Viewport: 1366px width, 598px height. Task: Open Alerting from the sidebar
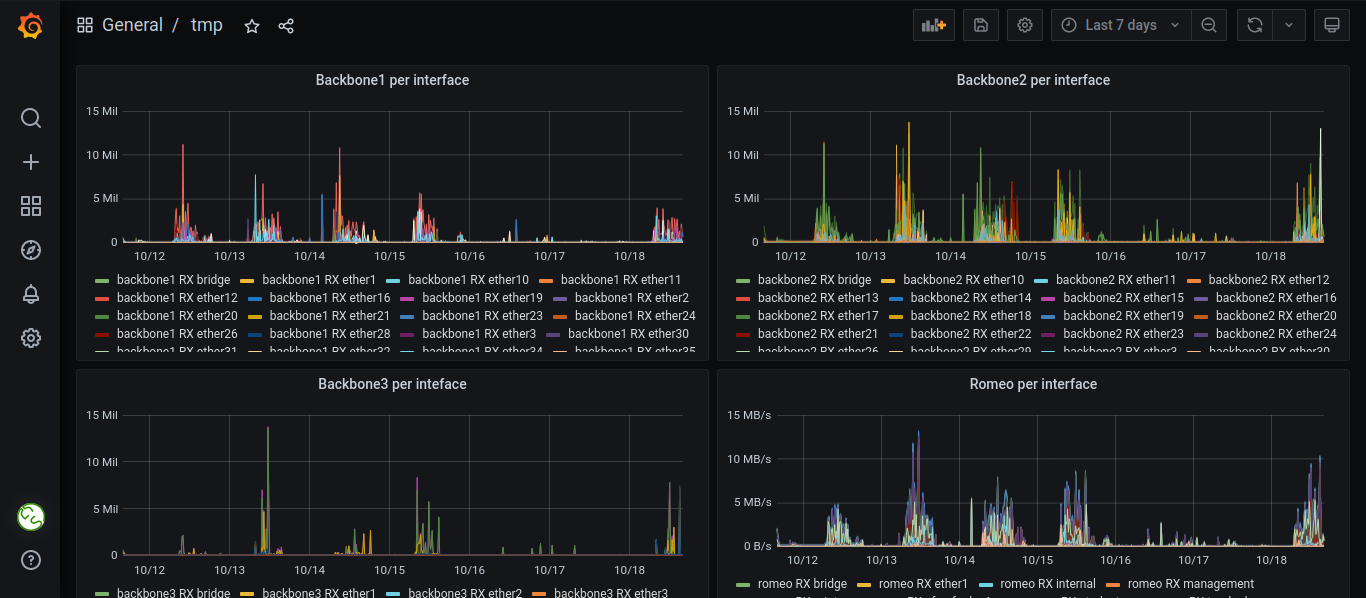(x=30, y=294)
